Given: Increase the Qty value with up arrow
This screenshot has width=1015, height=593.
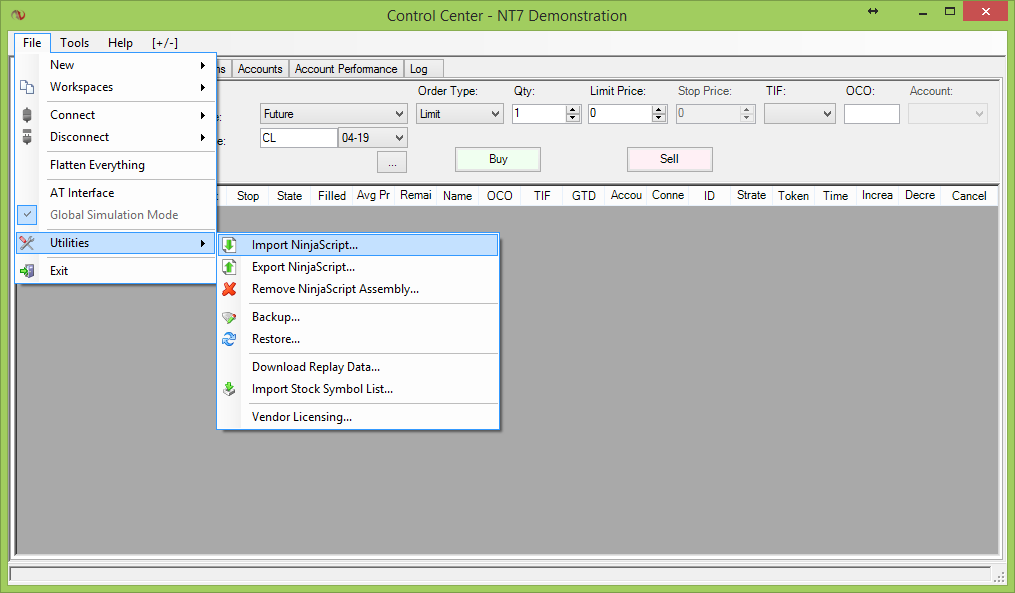Looking at the screenshot, I should [573, 109].
